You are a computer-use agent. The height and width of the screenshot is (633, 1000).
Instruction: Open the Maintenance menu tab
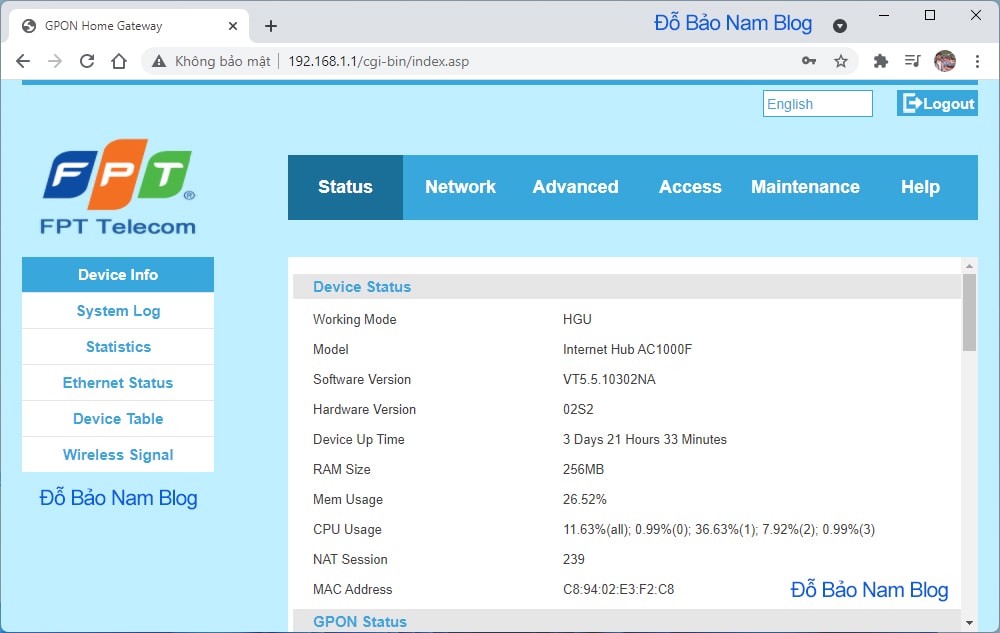coord(805,187)
